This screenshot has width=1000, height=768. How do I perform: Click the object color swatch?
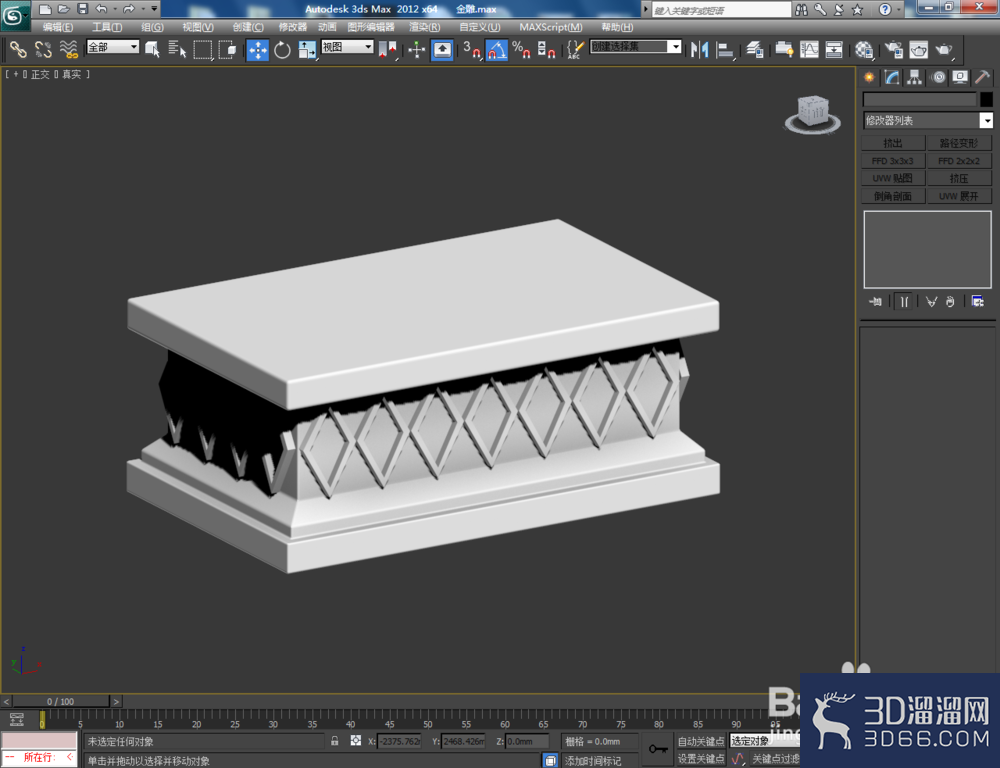tap(986, 99)
